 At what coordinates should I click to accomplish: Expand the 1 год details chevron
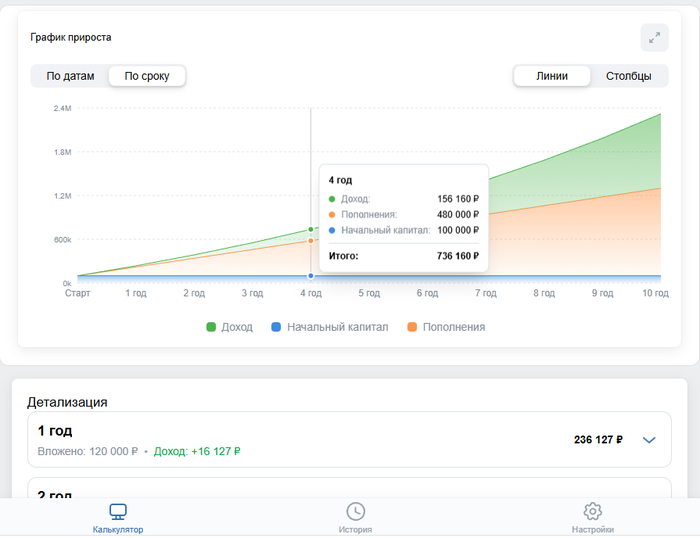click(648, 440)
